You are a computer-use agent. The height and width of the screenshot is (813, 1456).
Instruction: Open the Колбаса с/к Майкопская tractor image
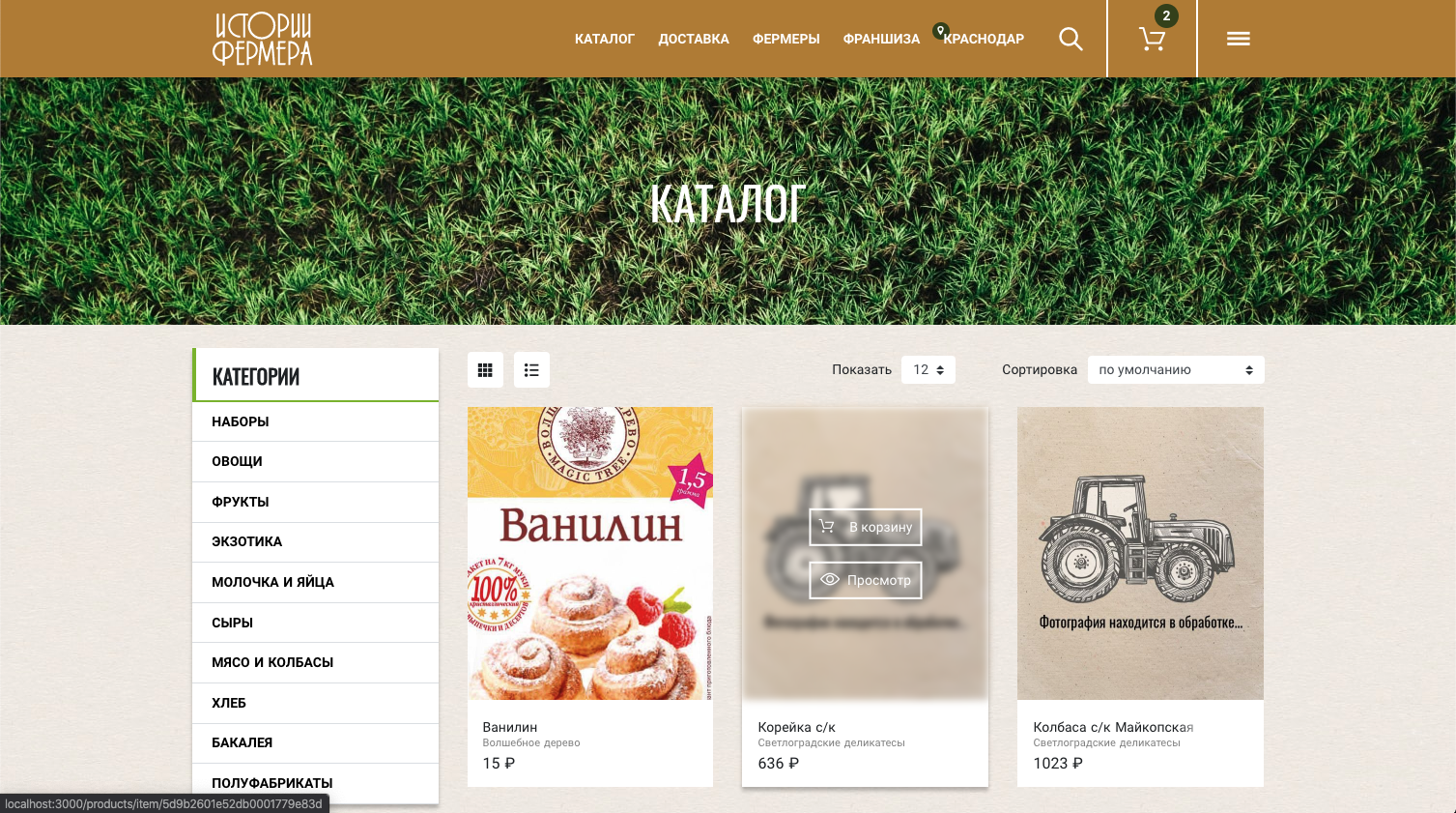point(1140,553)
